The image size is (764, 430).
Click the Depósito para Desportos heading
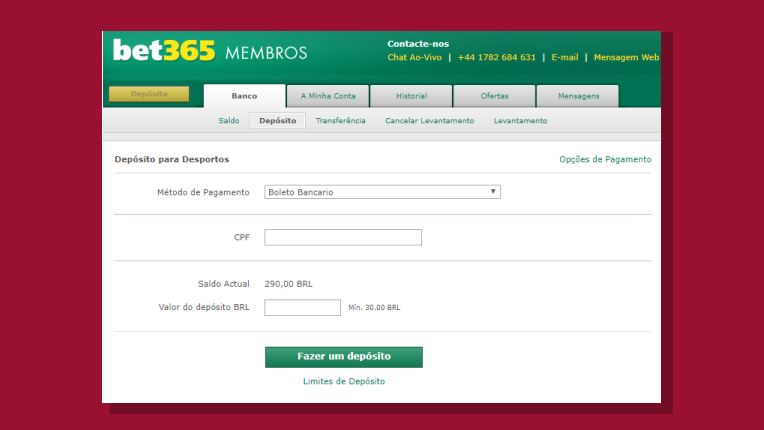pyautogui.click(x=172, y=159)
